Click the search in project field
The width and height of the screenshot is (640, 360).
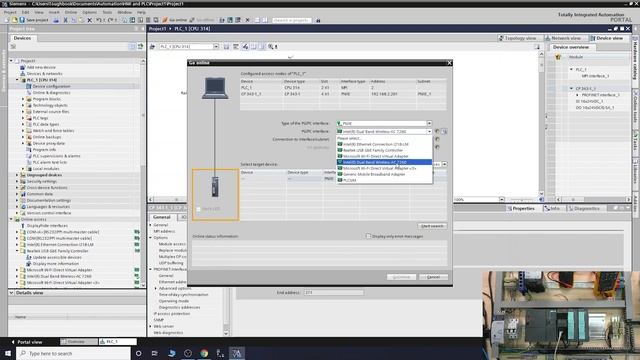291,20
